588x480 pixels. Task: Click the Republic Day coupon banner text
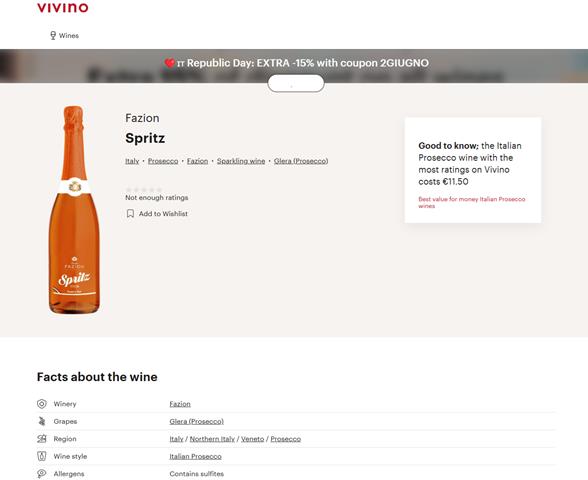296,63
